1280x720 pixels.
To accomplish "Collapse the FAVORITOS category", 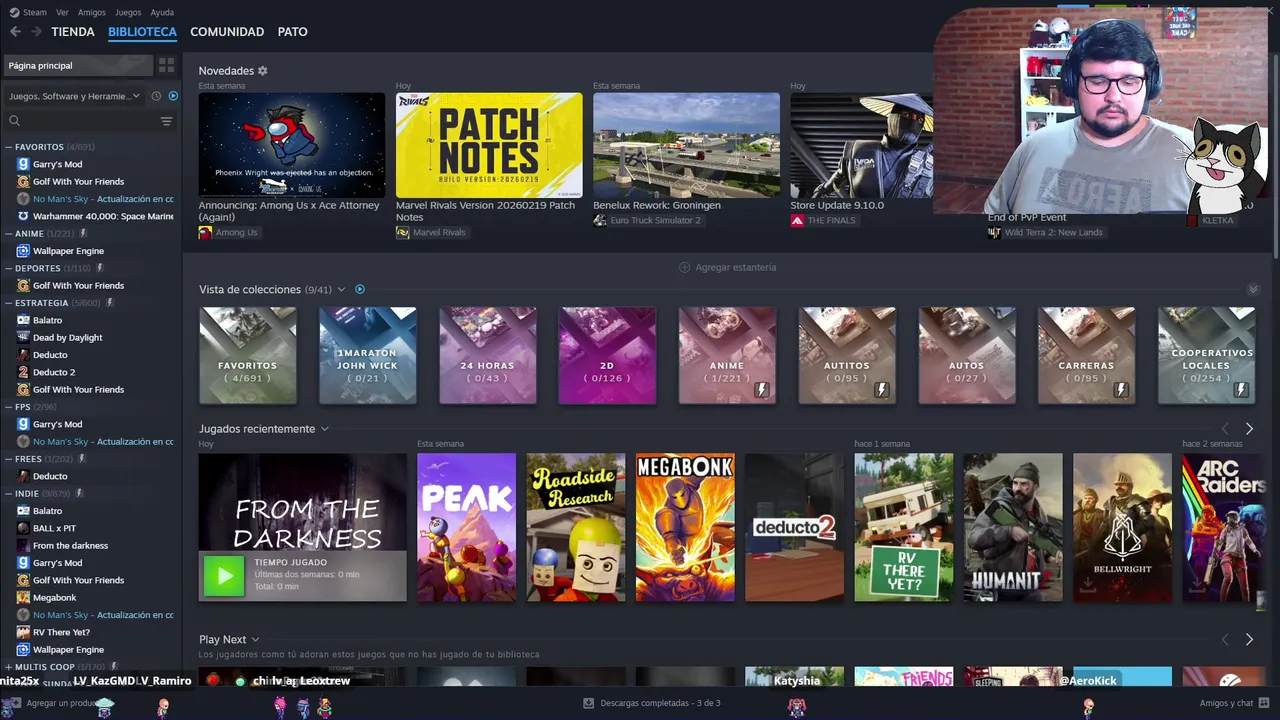I will tap(8, 147).
